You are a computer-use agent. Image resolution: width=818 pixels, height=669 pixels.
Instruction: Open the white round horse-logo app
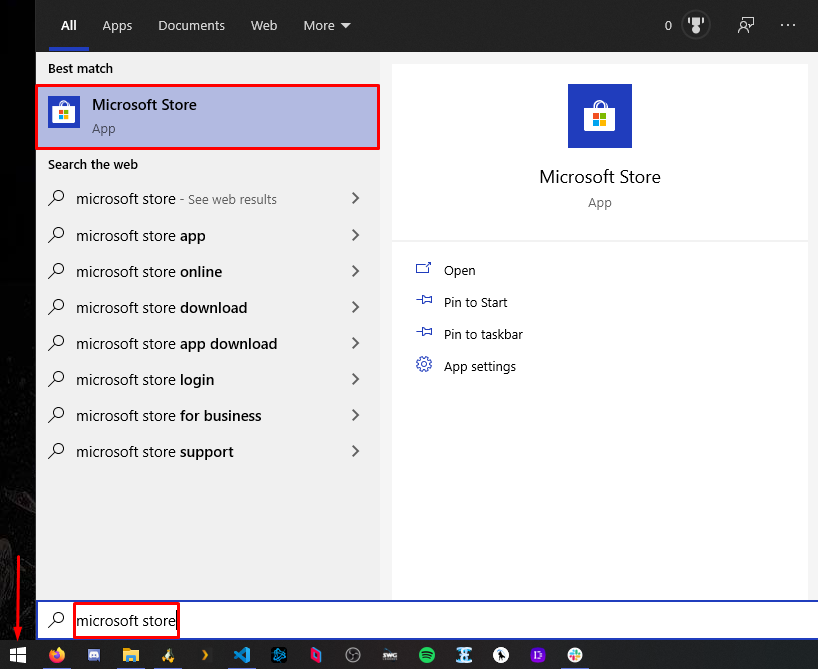tap(501, 655)
